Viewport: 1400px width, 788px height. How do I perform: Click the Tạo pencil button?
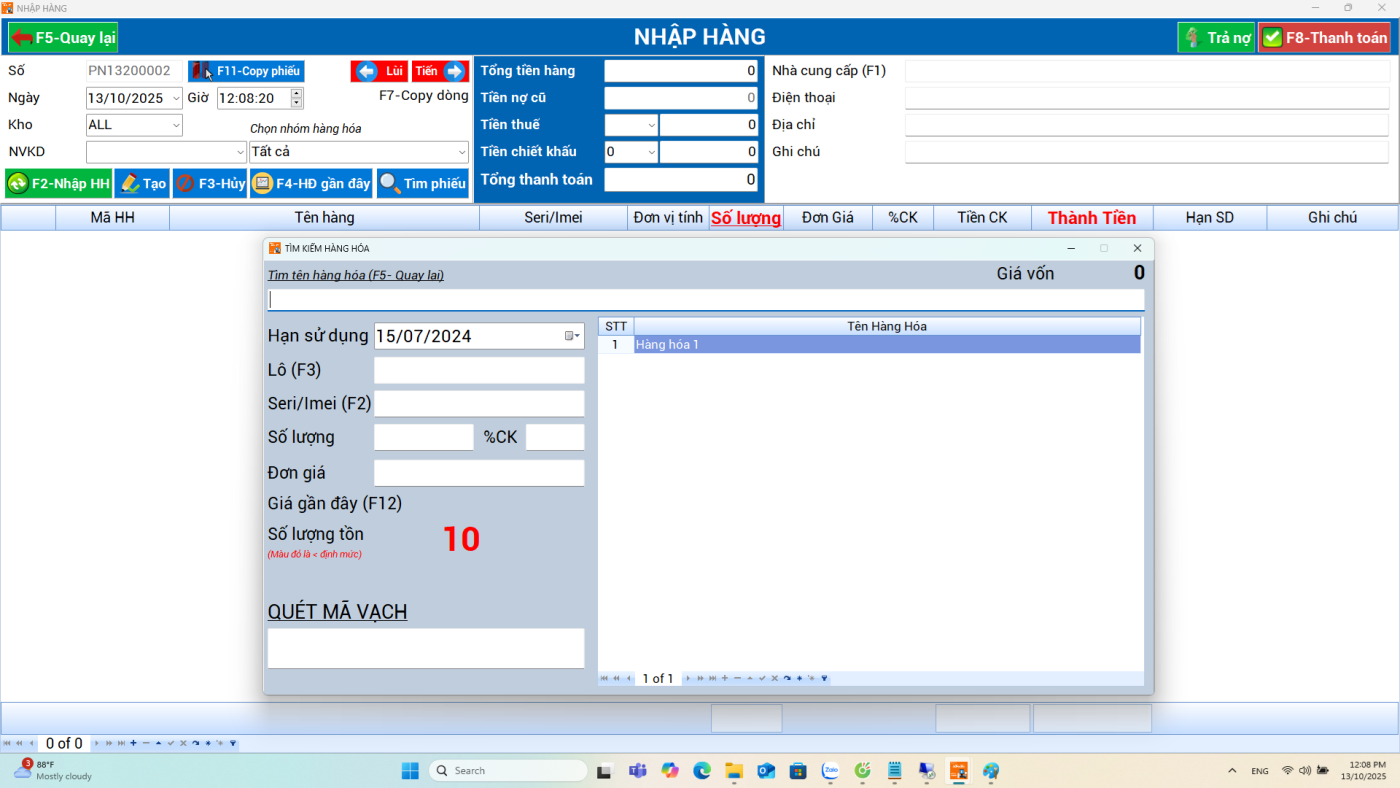tap(142, 184)
